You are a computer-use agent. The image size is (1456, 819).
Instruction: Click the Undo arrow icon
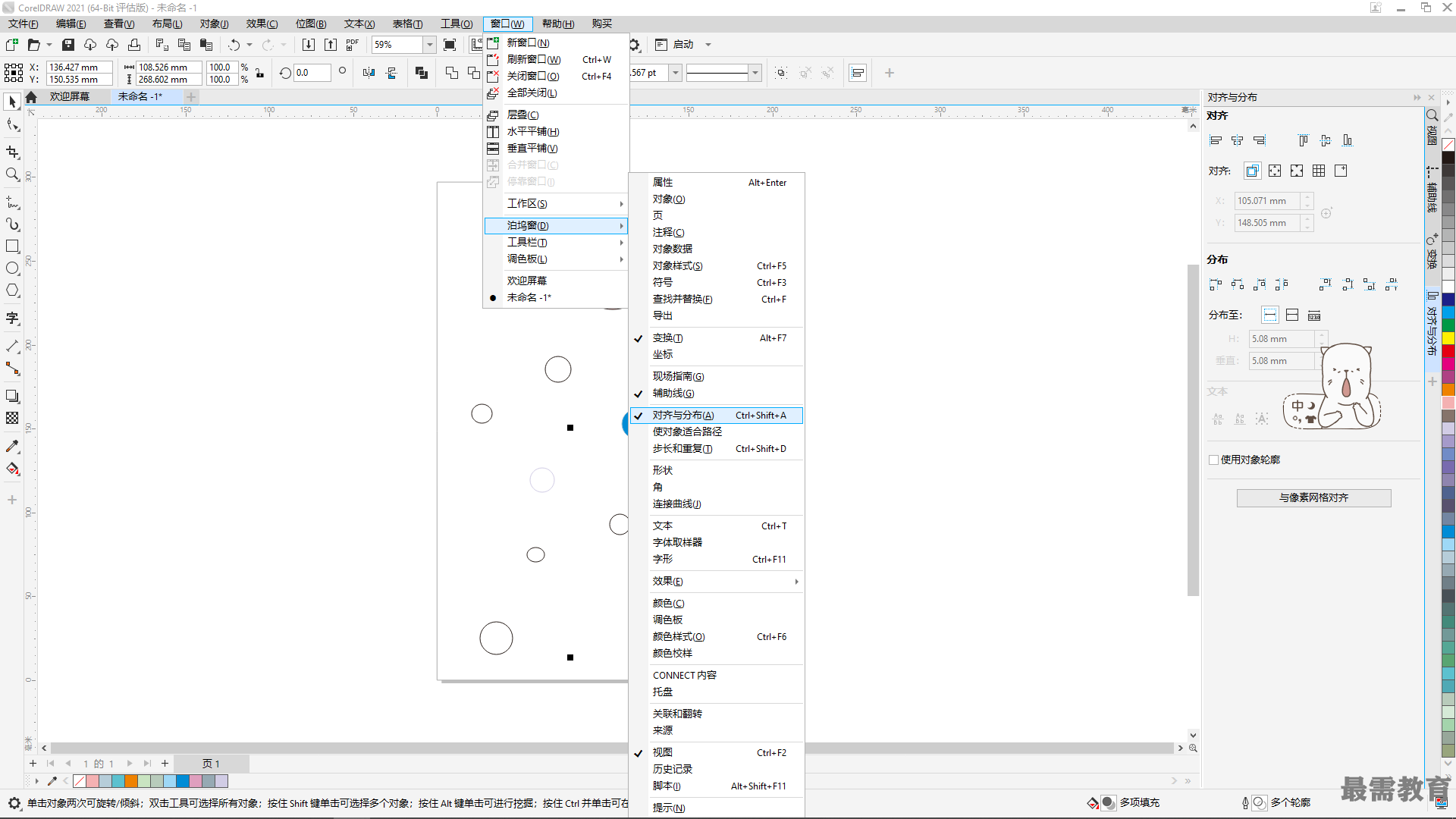[234, 45]
